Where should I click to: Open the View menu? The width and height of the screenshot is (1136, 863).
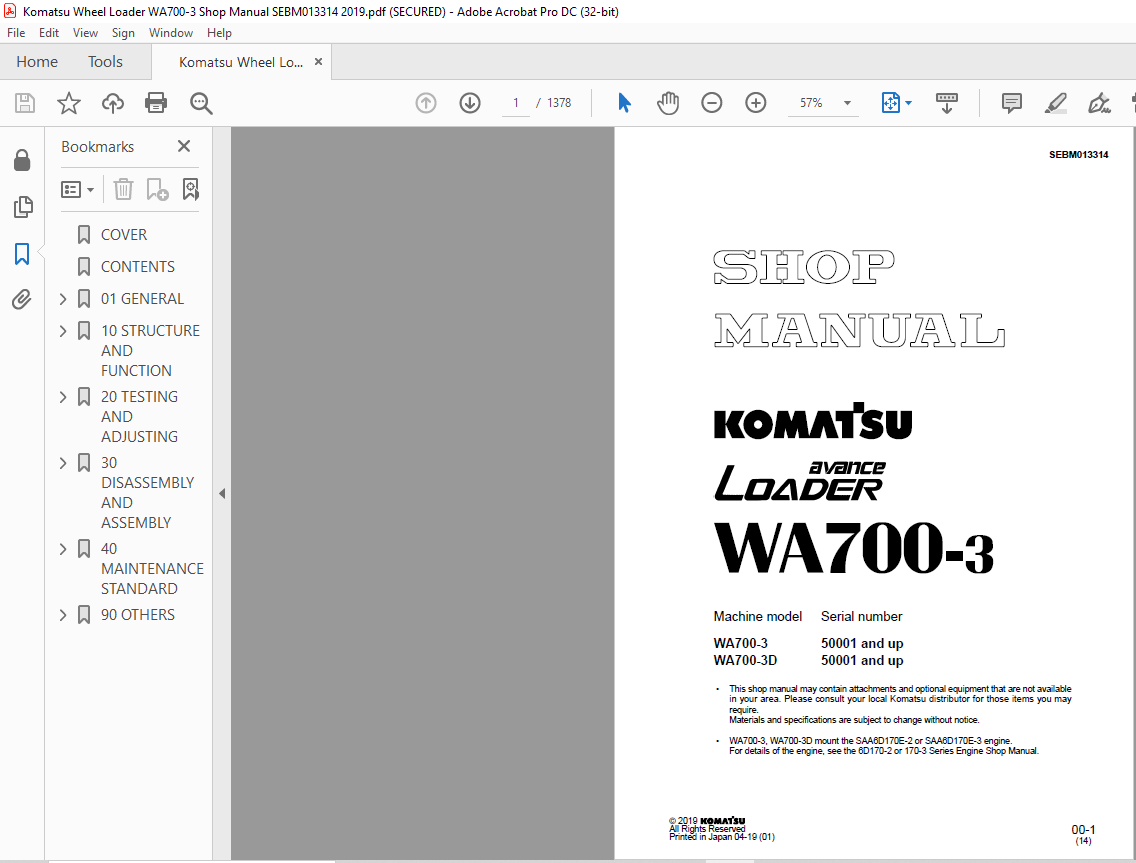pyautogui.click(x=85, y=33)
